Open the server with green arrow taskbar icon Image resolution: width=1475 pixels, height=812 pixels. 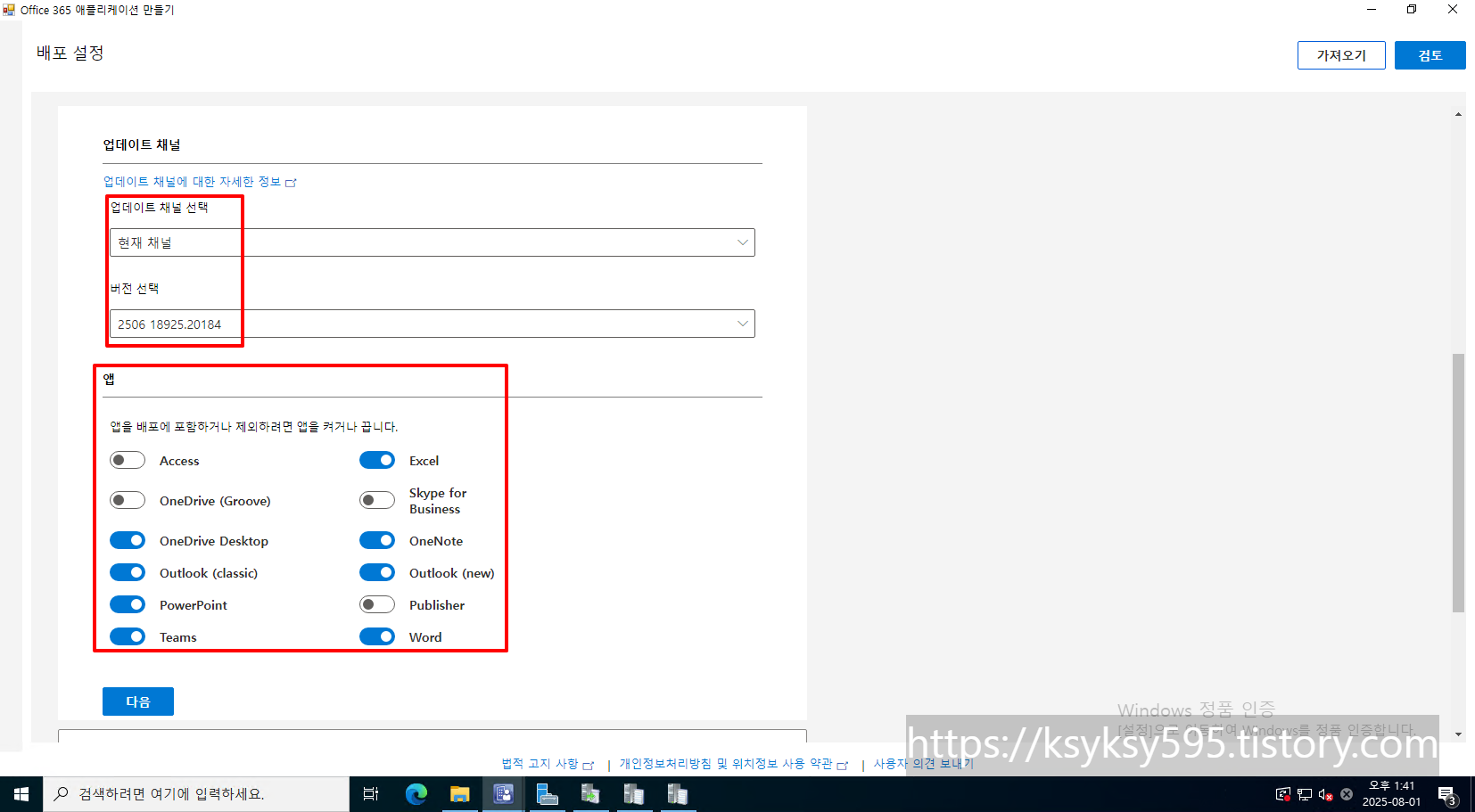[590, 793]
